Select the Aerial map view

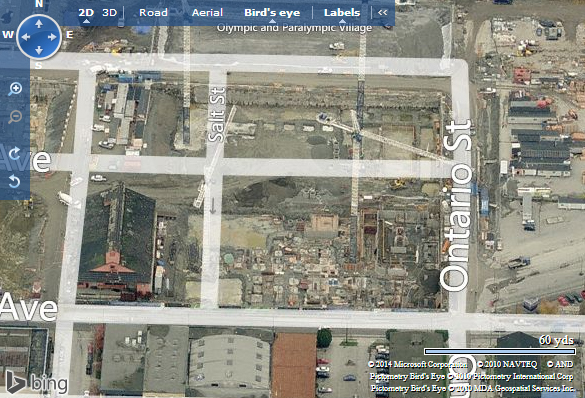[x=207, y=13]
